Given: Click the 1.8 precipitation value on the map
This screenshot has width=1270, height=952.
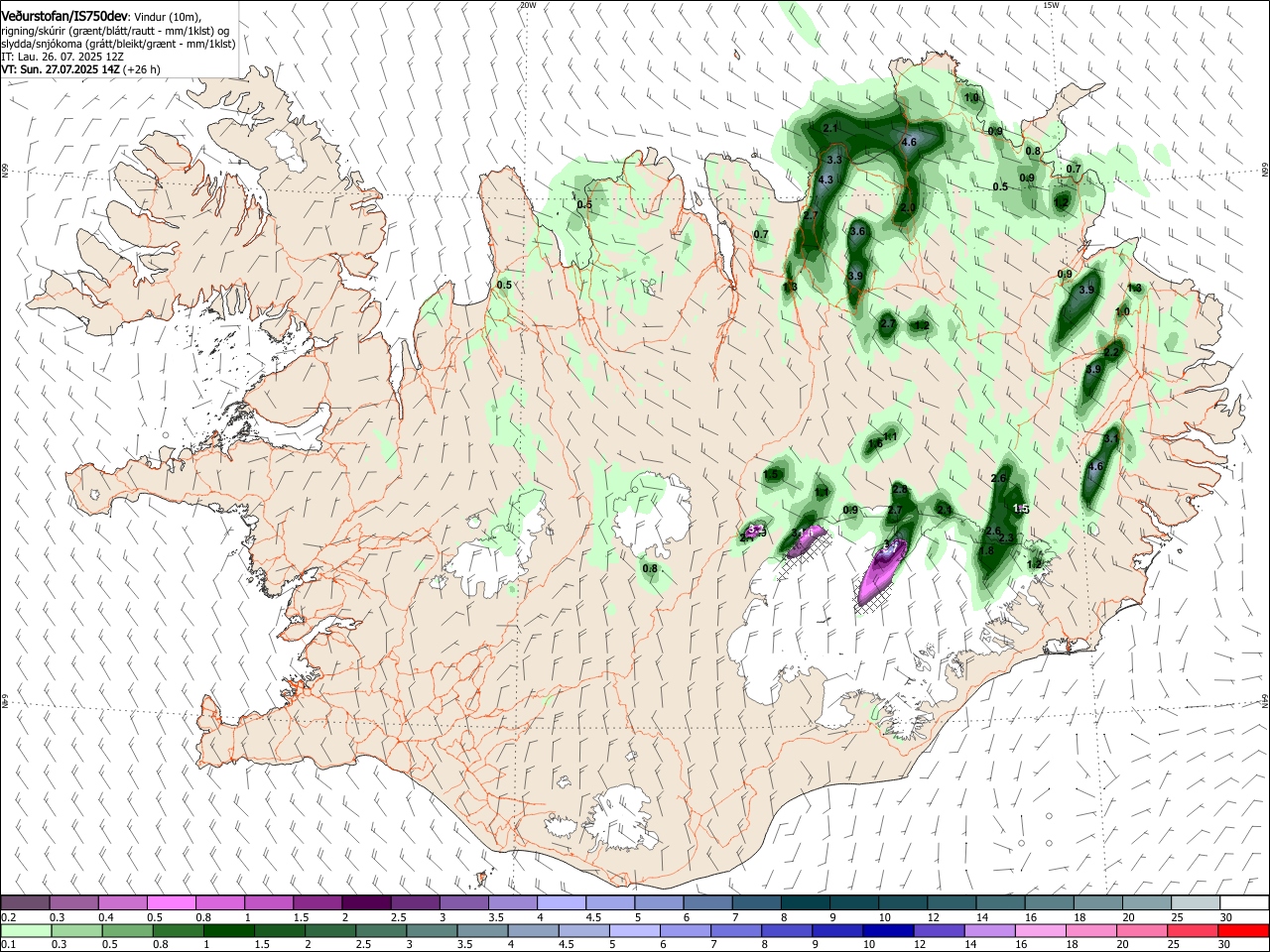Looking at the screenshot, I should tap(986, 551).
